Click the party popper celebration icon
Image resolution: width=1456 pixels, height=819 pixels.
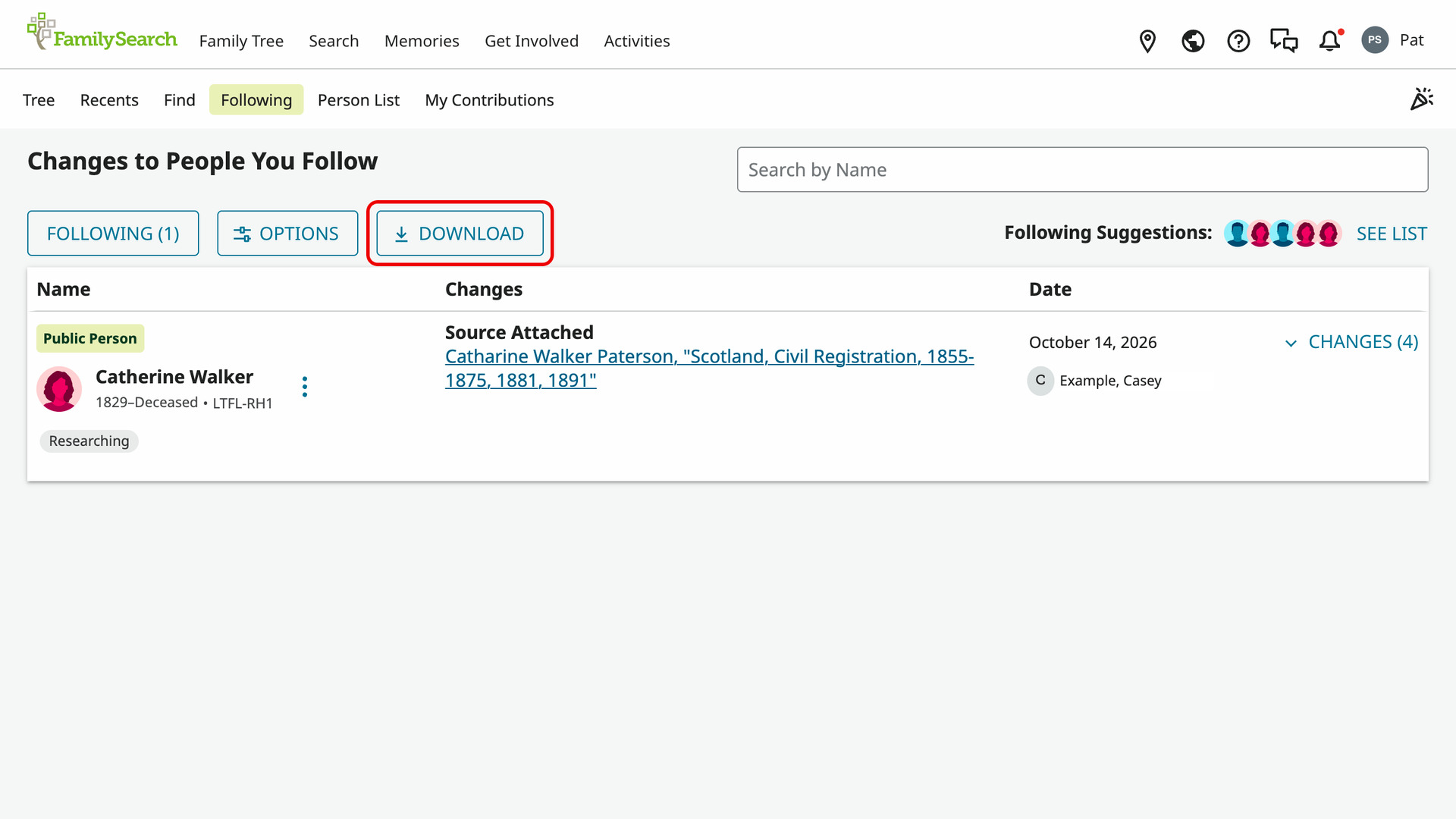click(1422, 99)
